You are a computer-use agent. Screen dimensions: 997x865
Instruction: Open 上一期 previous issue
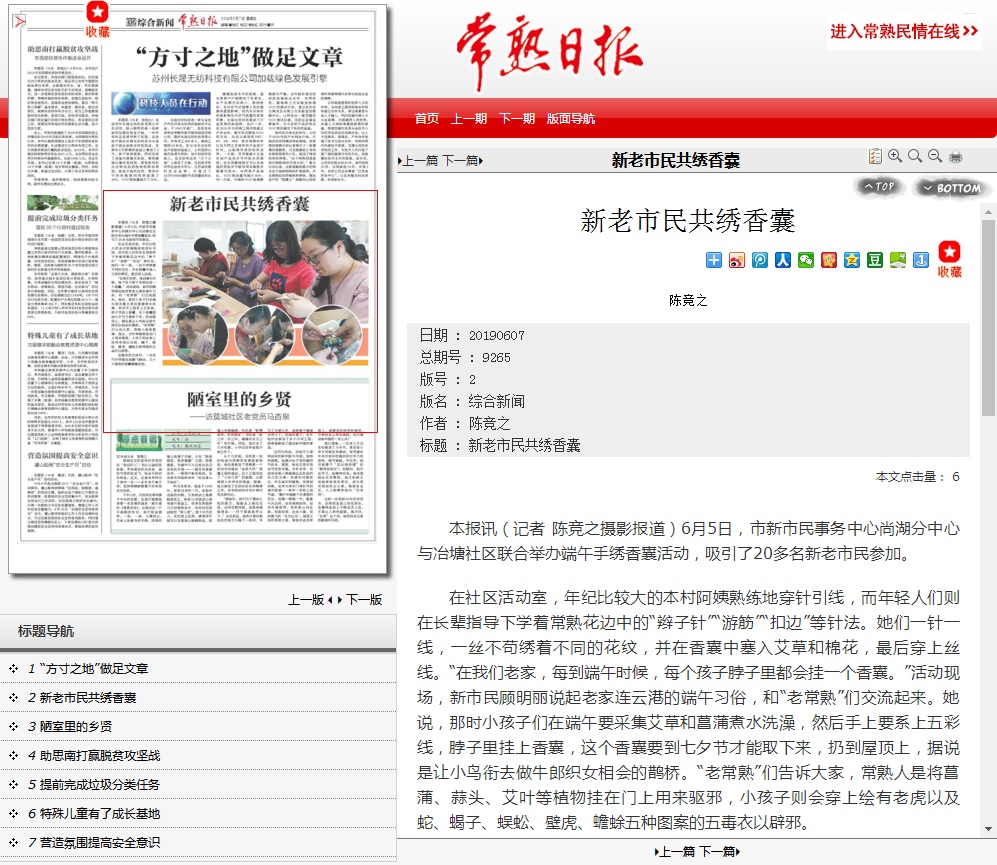469,118
